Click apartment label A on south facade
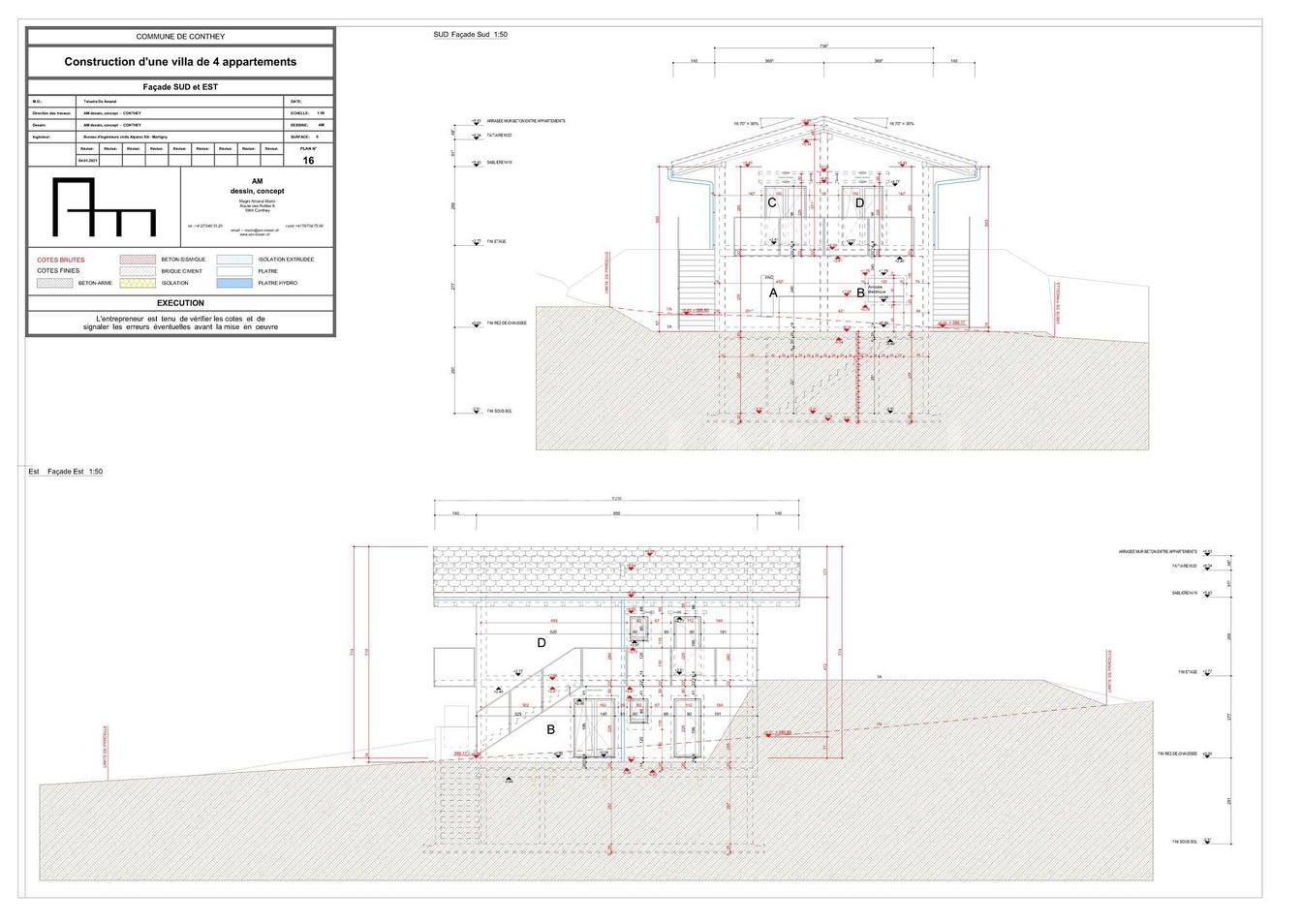The height and width of the screenshot is (924, 1302). [773, 293]
